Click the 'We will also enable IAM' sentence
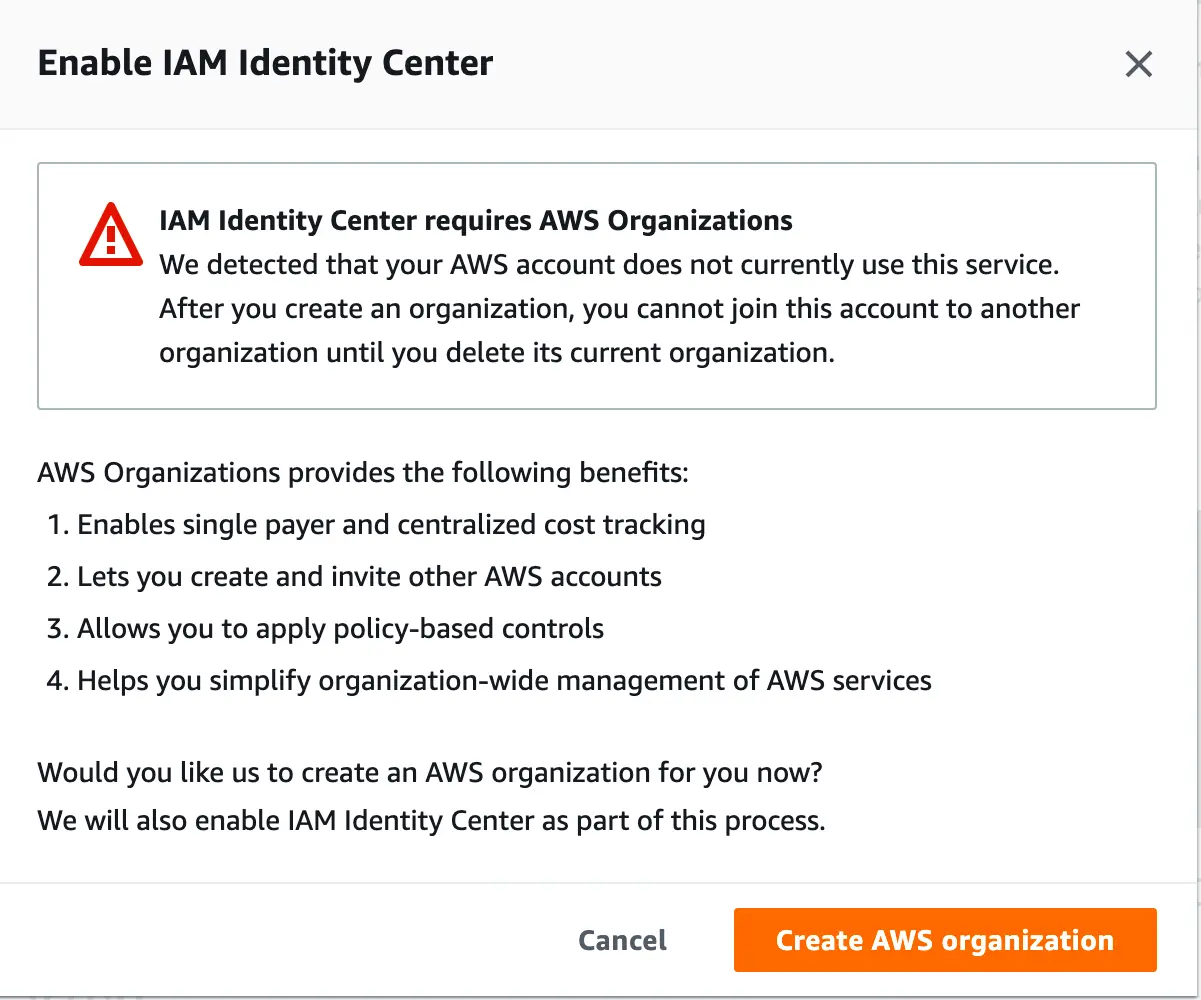 point(431,821)
